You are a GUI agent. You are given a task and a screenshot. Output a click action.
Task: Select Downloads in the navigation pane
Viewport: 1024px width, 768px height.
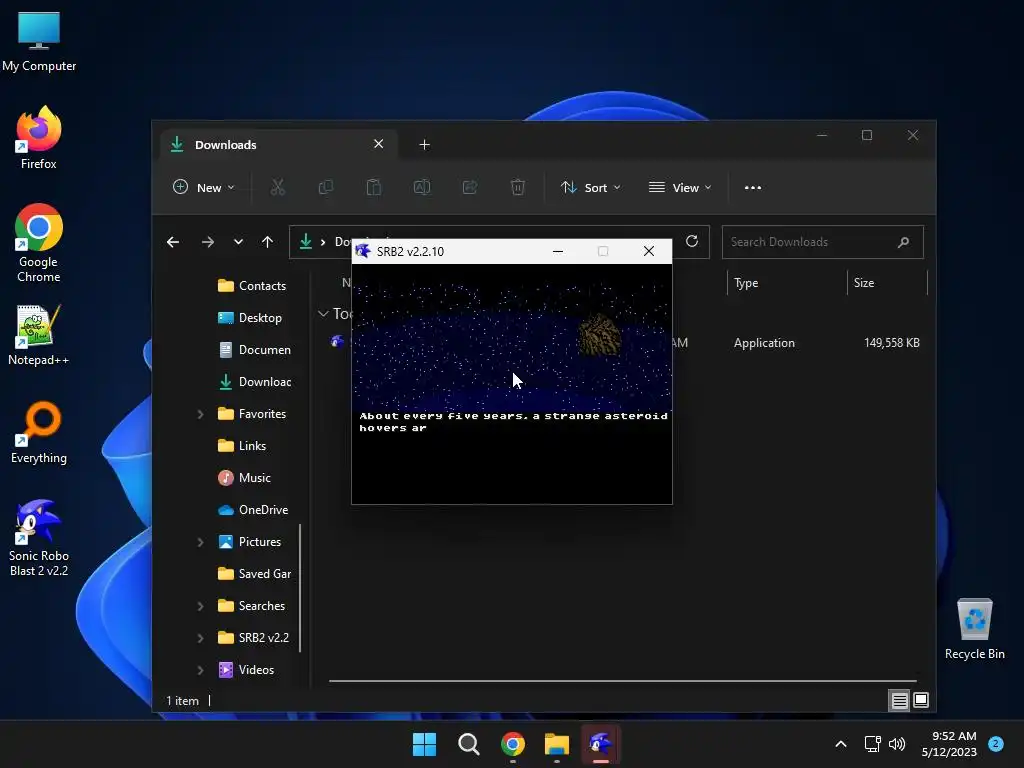[255, 382]
